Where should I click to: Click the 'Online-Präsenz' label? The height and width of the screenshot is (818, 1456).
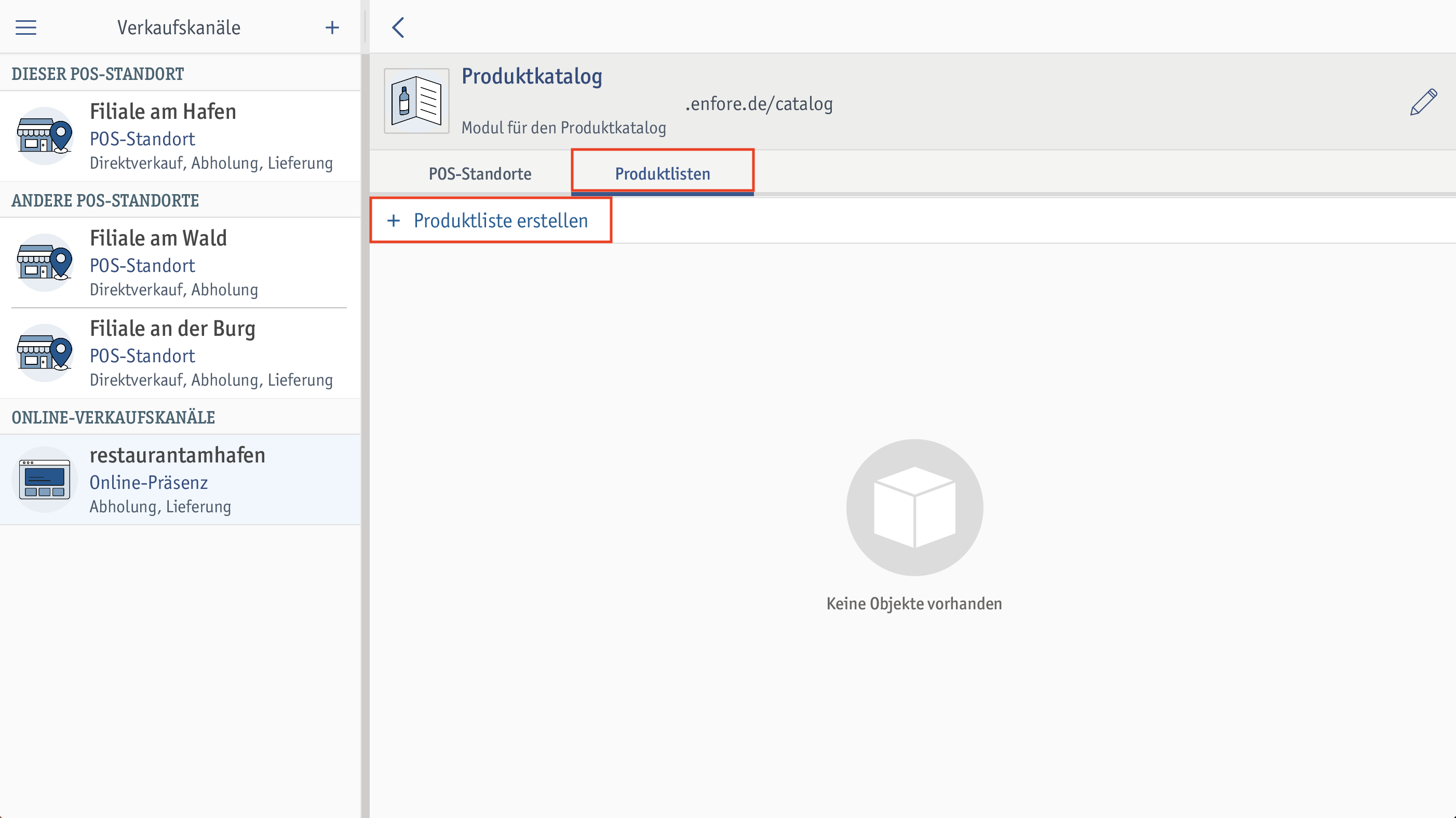[149, 482]
